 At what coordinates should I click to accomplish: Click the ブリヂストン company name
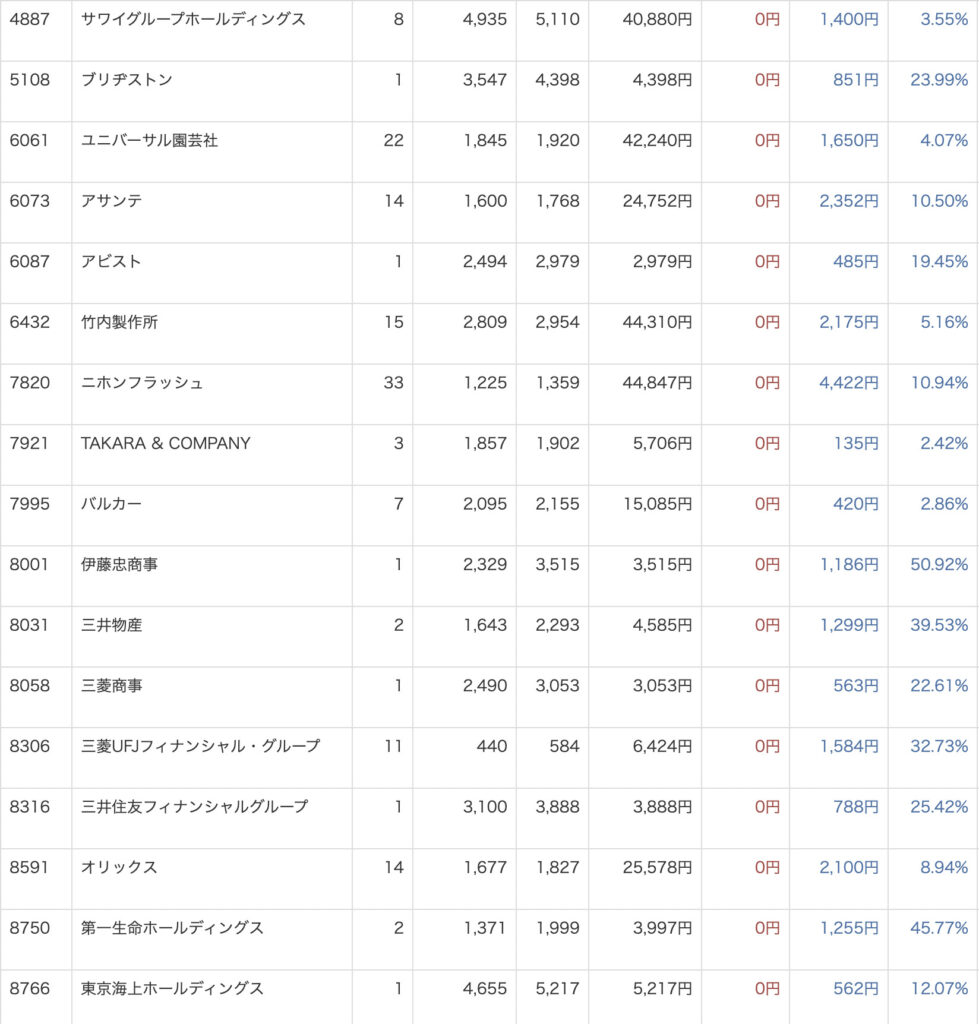click(x=127, y=80)
